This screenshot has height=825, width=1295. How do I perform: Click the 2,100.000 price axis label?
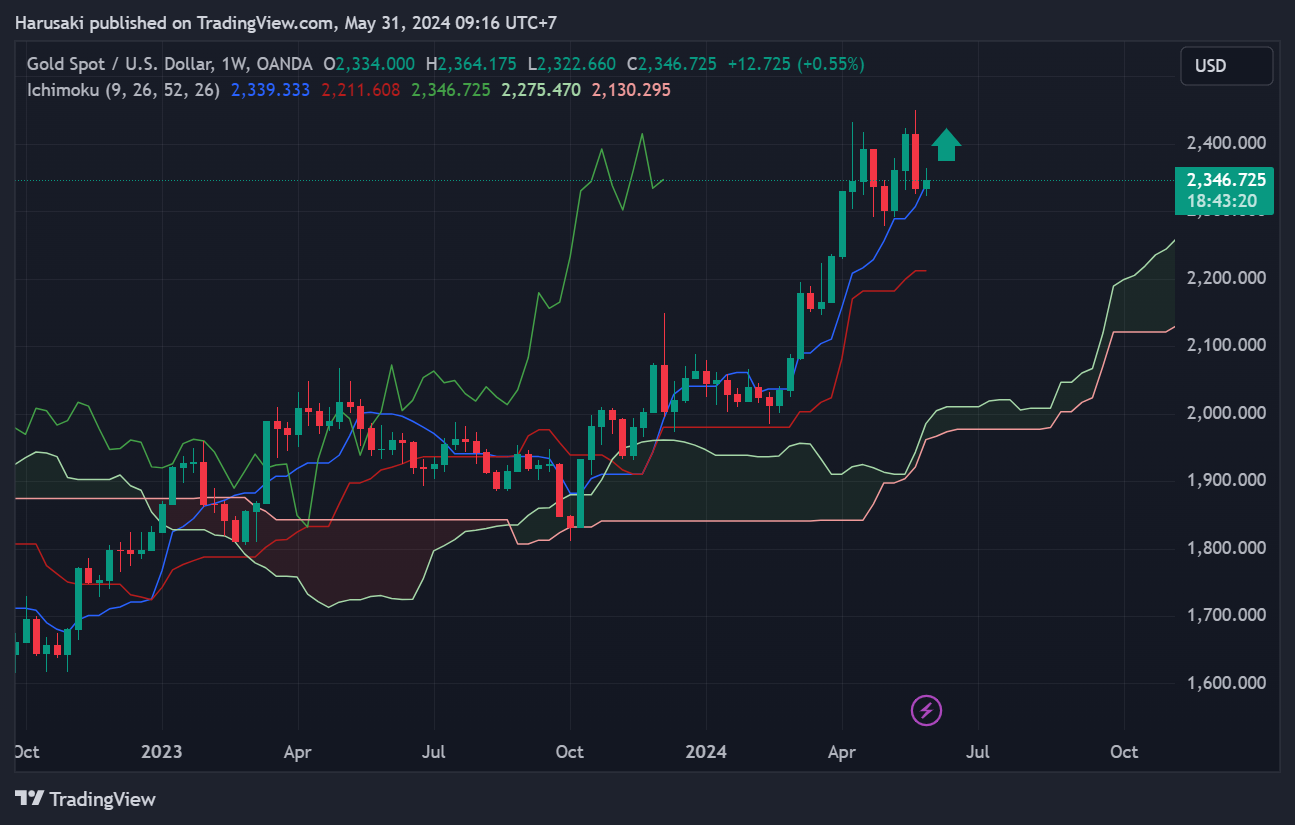tap(1226, 345)
